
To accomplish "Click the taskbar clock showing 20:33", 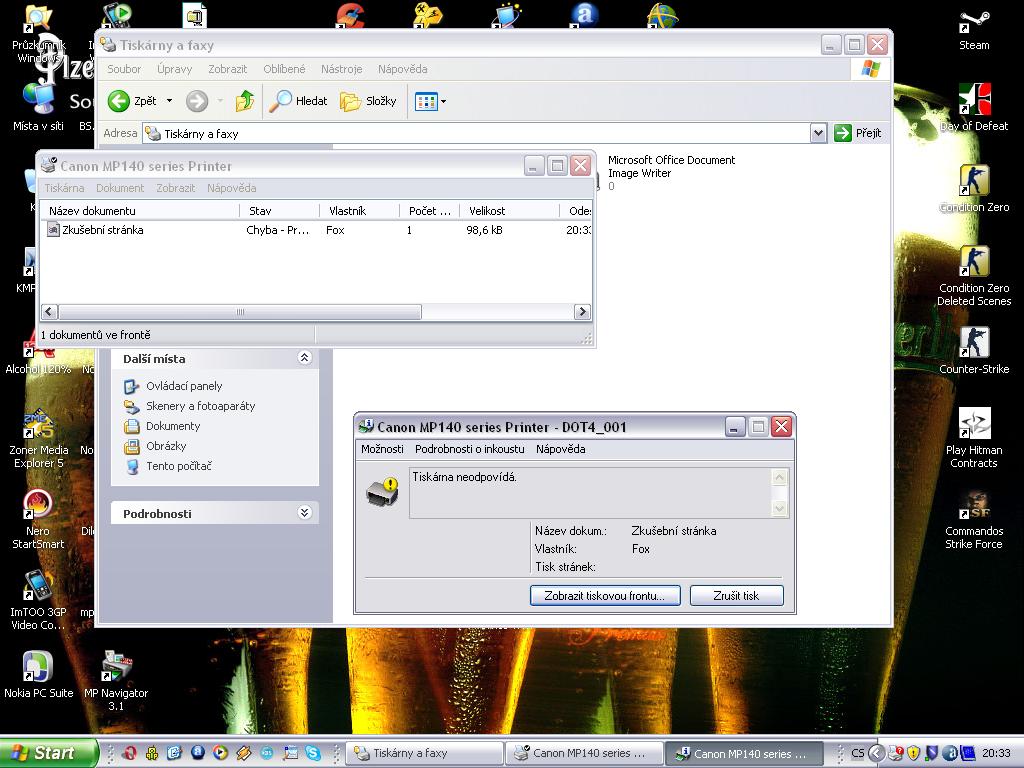I will [996, 754].
